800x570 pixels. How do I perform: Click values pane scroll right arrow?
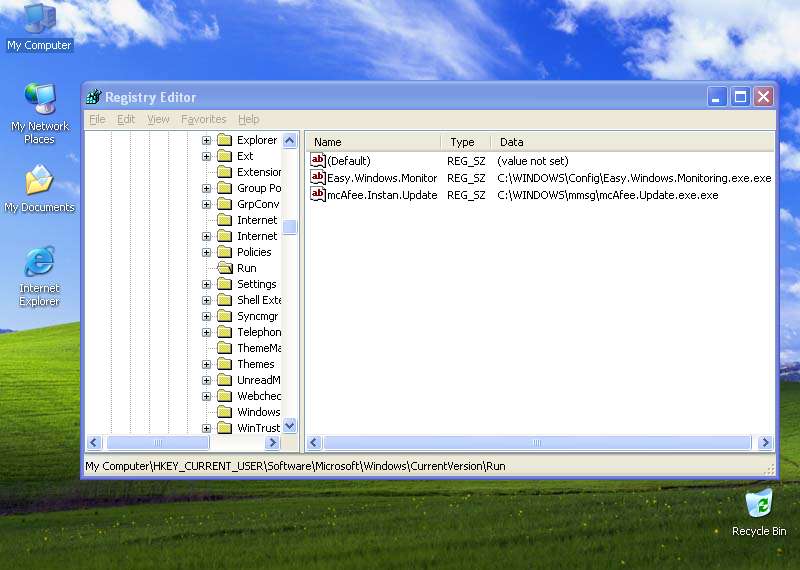765,442
